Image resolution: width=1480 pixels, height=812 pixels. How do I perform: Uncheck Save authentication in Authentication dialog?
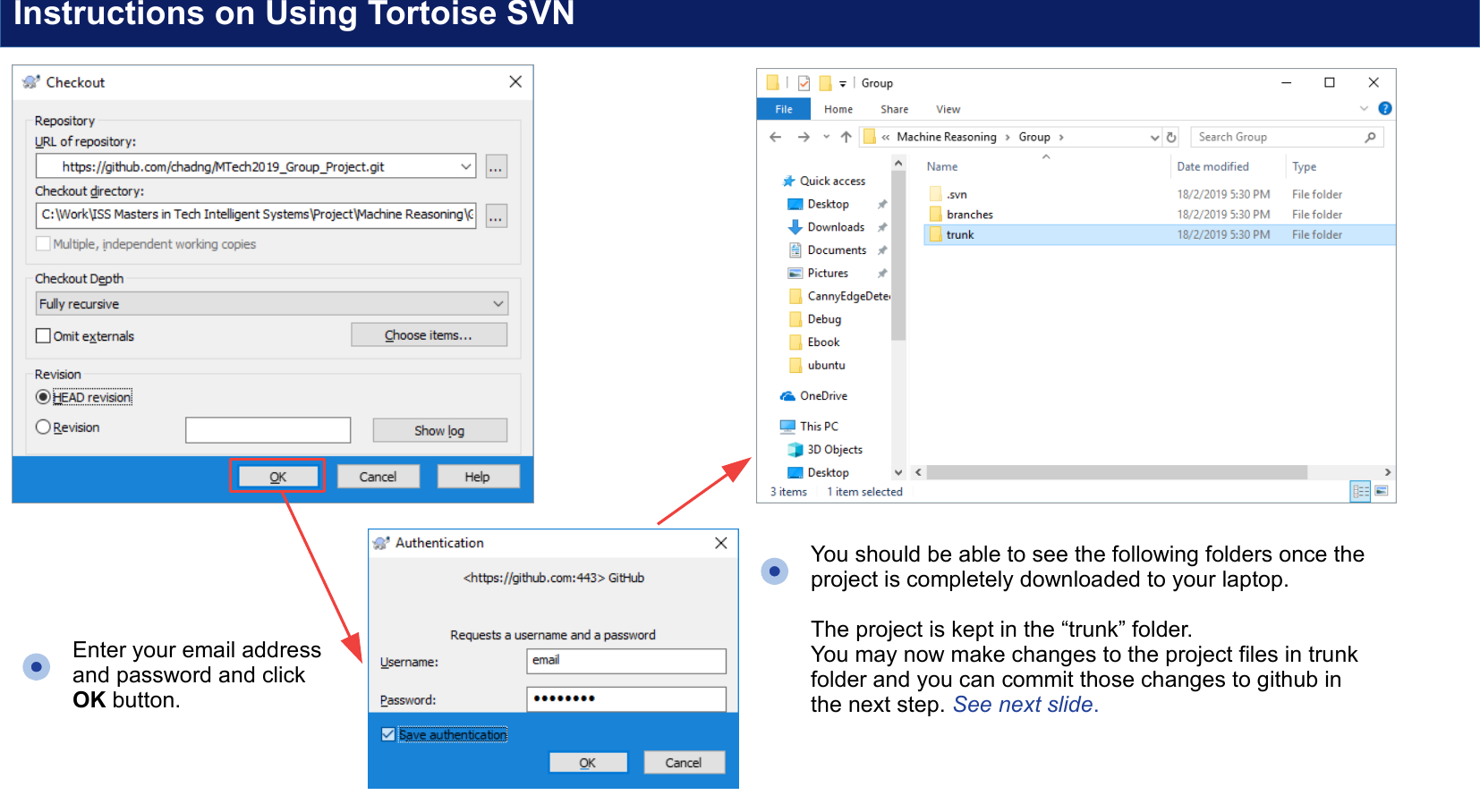click(388, 733)
